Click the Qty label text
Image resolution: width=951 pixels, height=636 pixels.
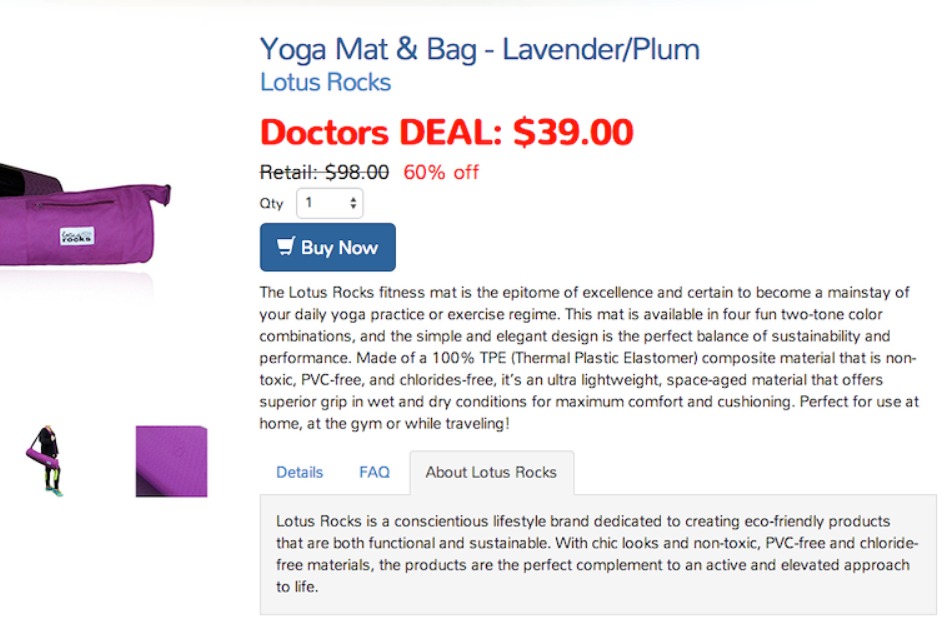[271, 203]
